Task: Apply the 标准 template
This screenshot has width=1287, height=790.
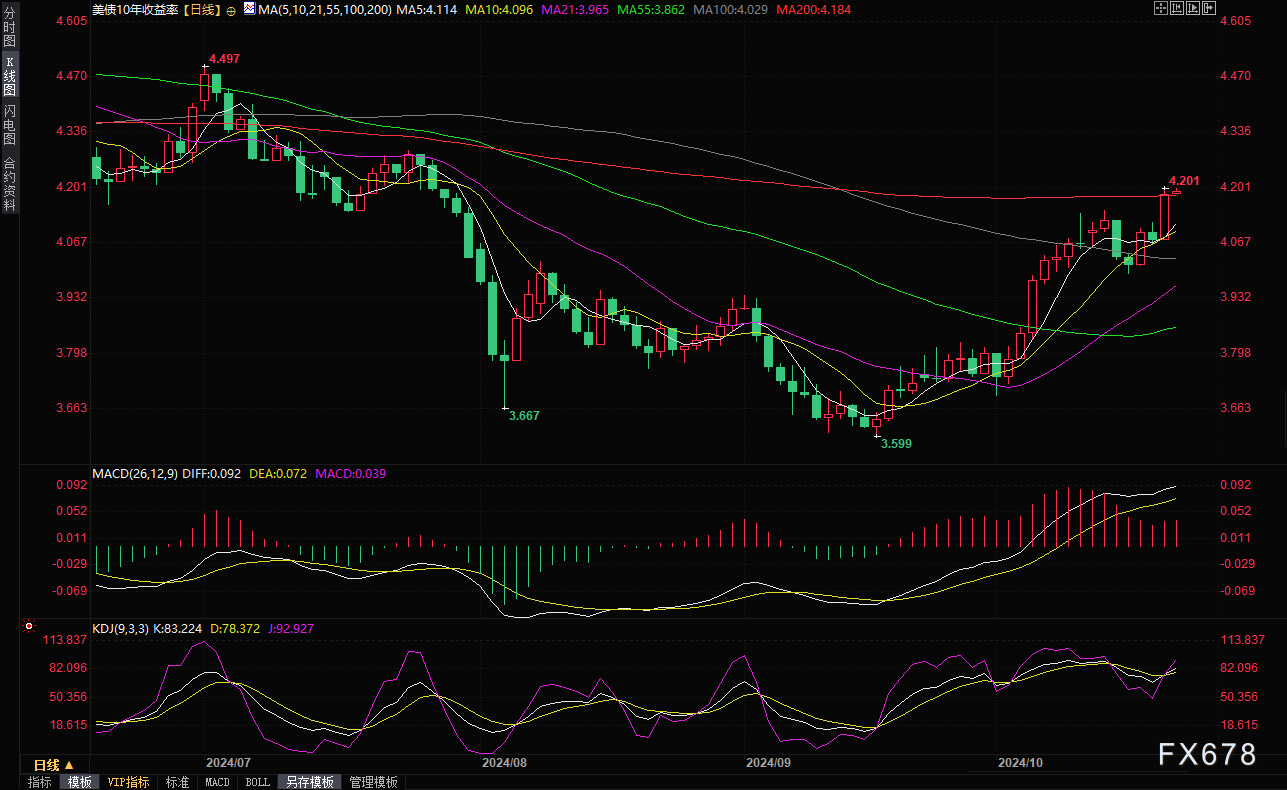Action: [177, 782]
